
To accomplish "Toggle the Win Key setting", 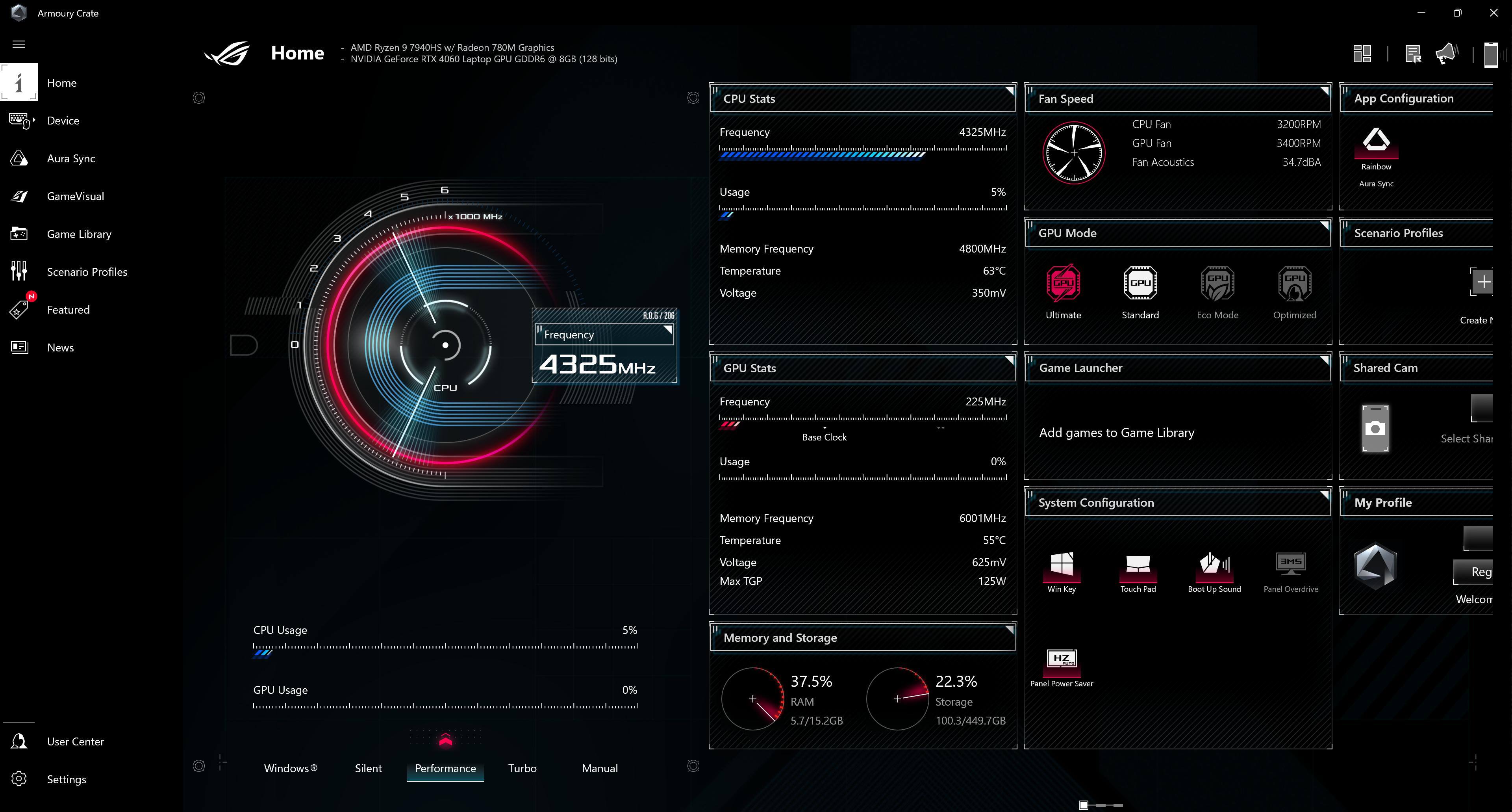I will [1061, 564].
